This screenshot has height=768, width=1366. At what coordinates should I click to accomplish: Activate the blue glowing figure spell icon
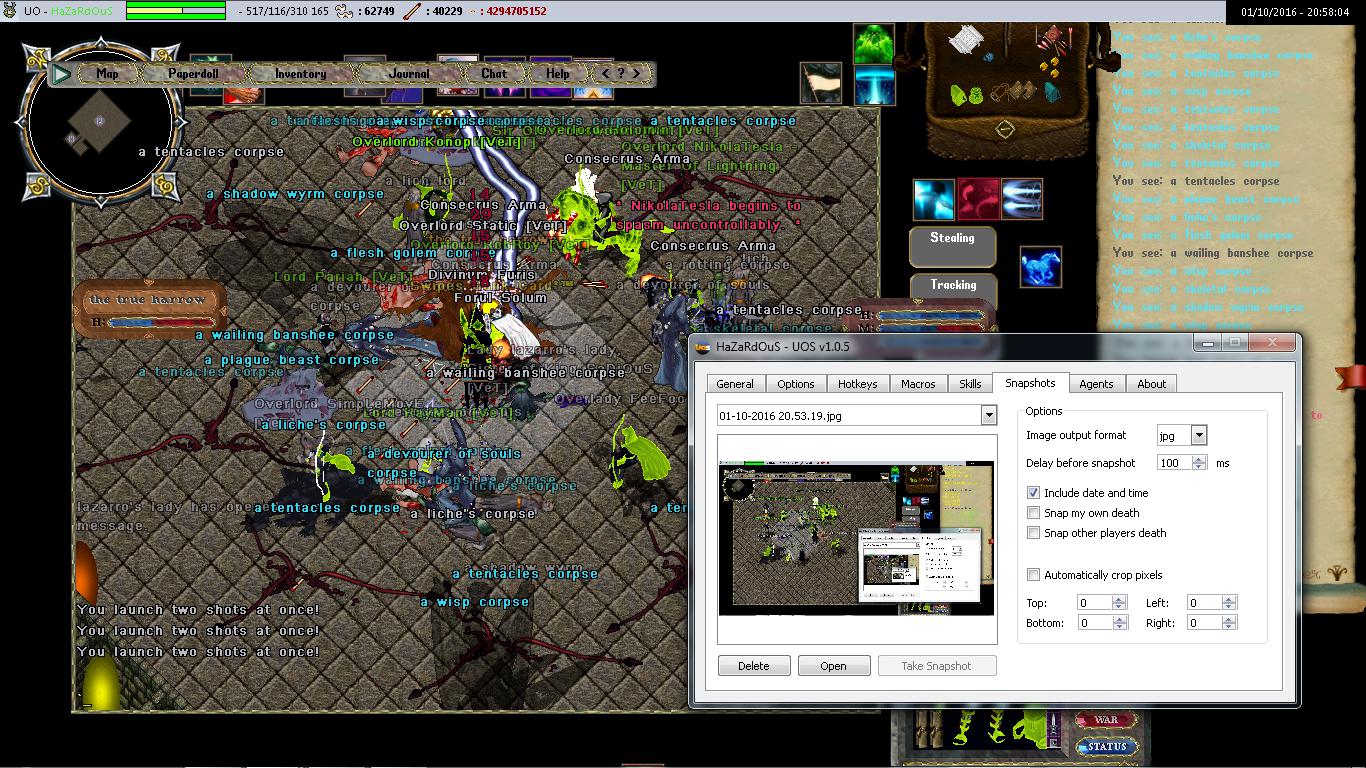point(933,199)
